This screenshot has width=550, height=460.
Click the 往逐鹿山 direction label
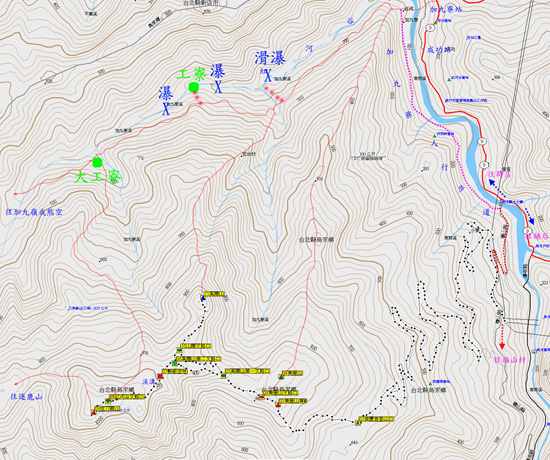tap(26, 396)
